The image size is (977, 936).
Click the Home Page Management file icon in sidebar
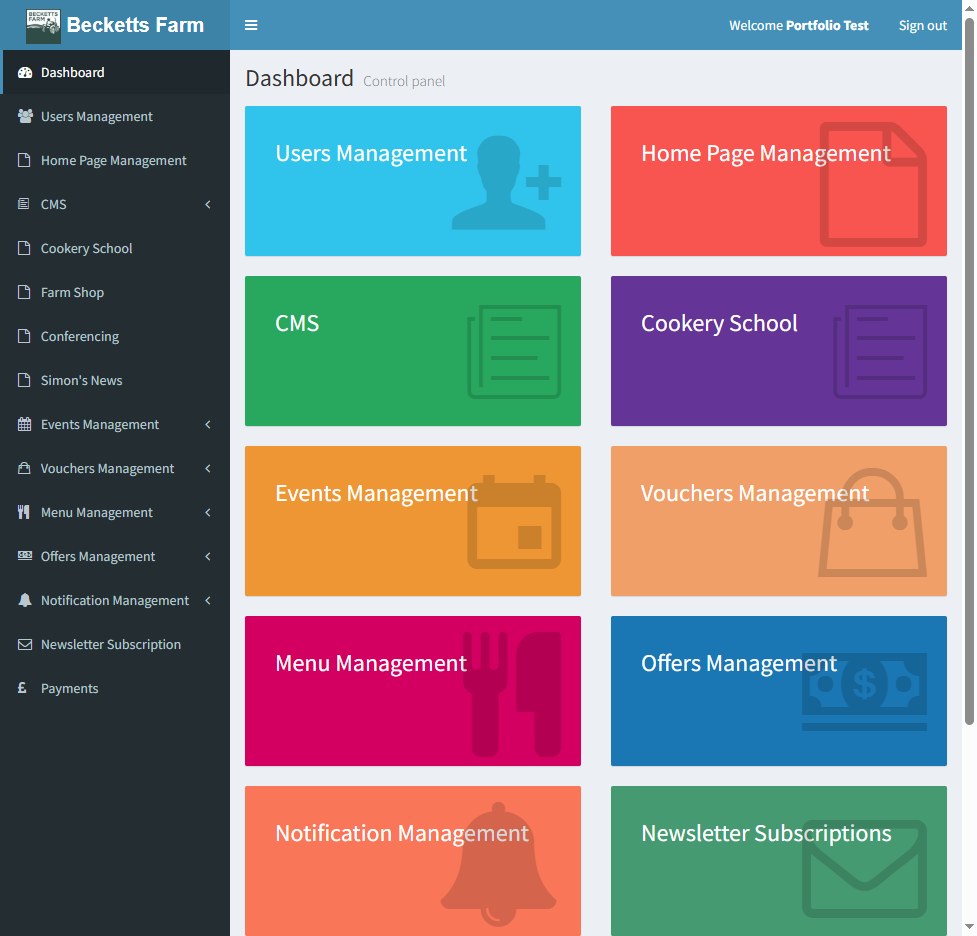(24, 160)
